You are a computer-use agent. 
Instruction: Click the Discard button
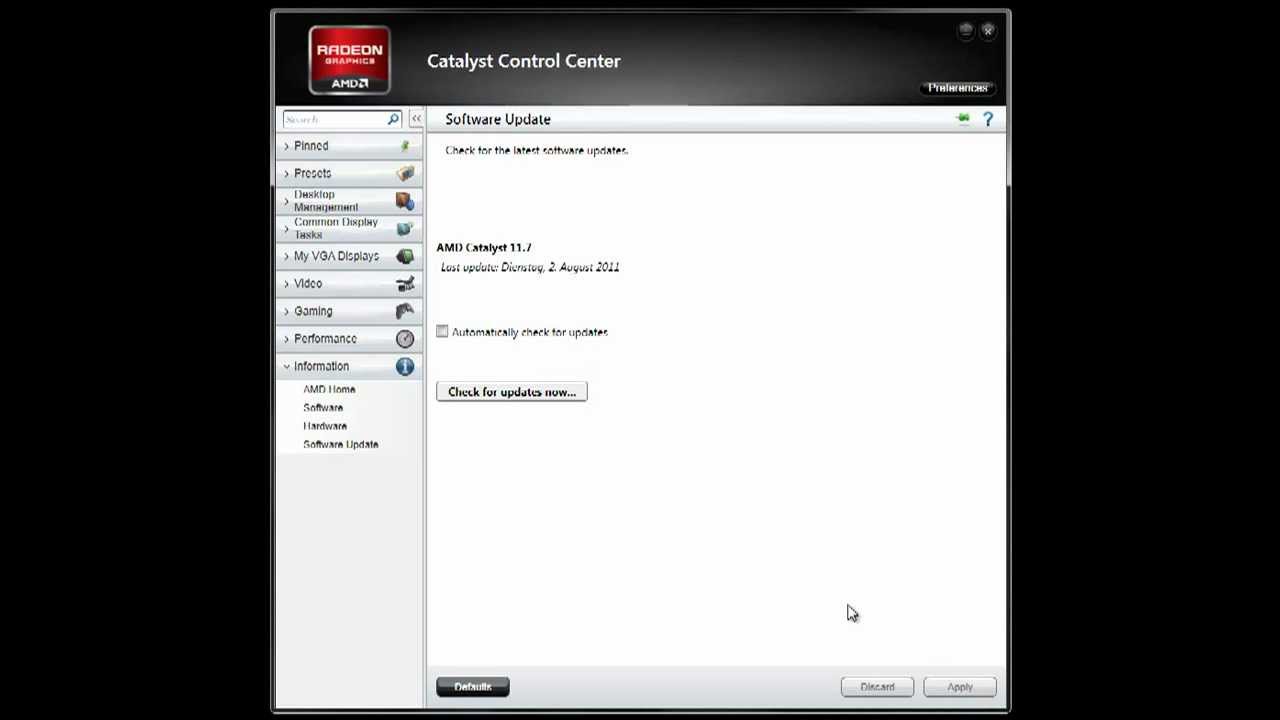877,687
